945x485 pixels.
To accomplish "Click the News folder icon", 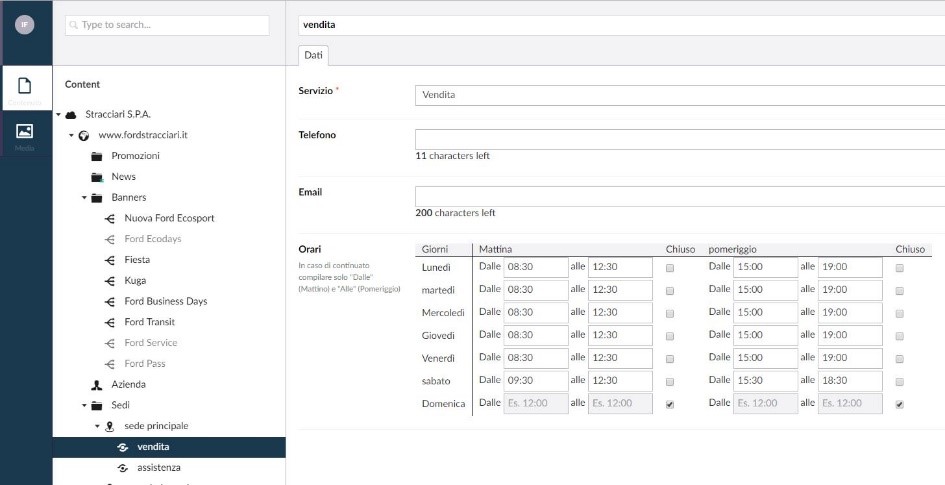I will click(97, 177).
